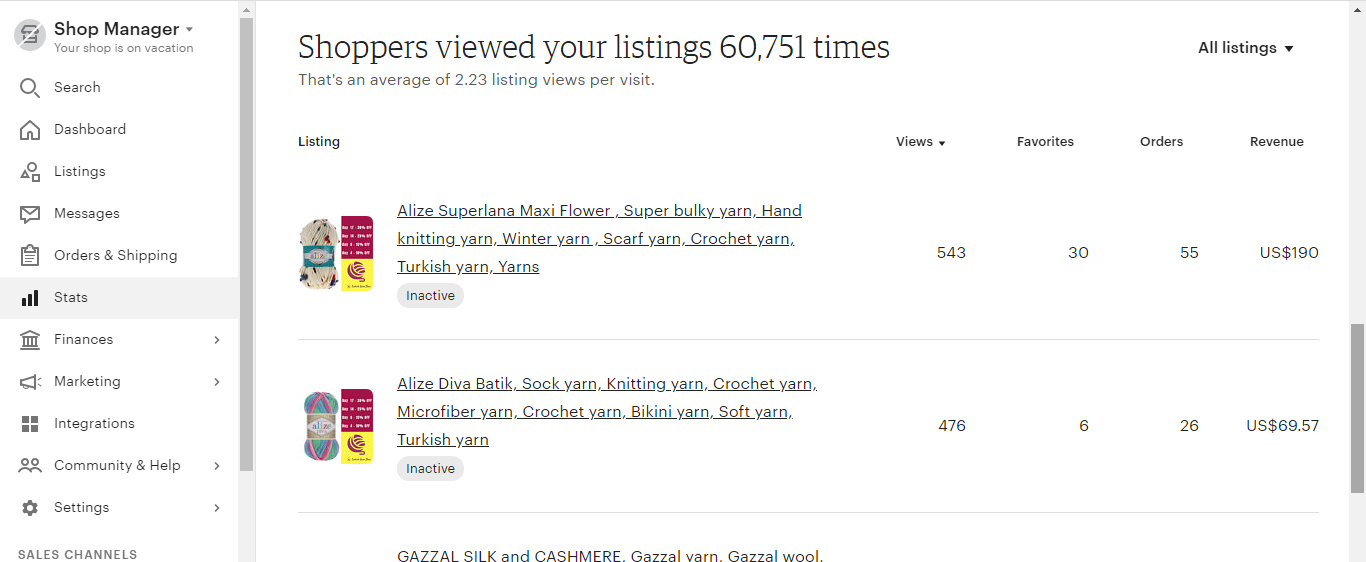The height and width of the screenshot is (562, 1366).
Task: Sort by the Revenue column header
Action: click(x=1277, y=142)
